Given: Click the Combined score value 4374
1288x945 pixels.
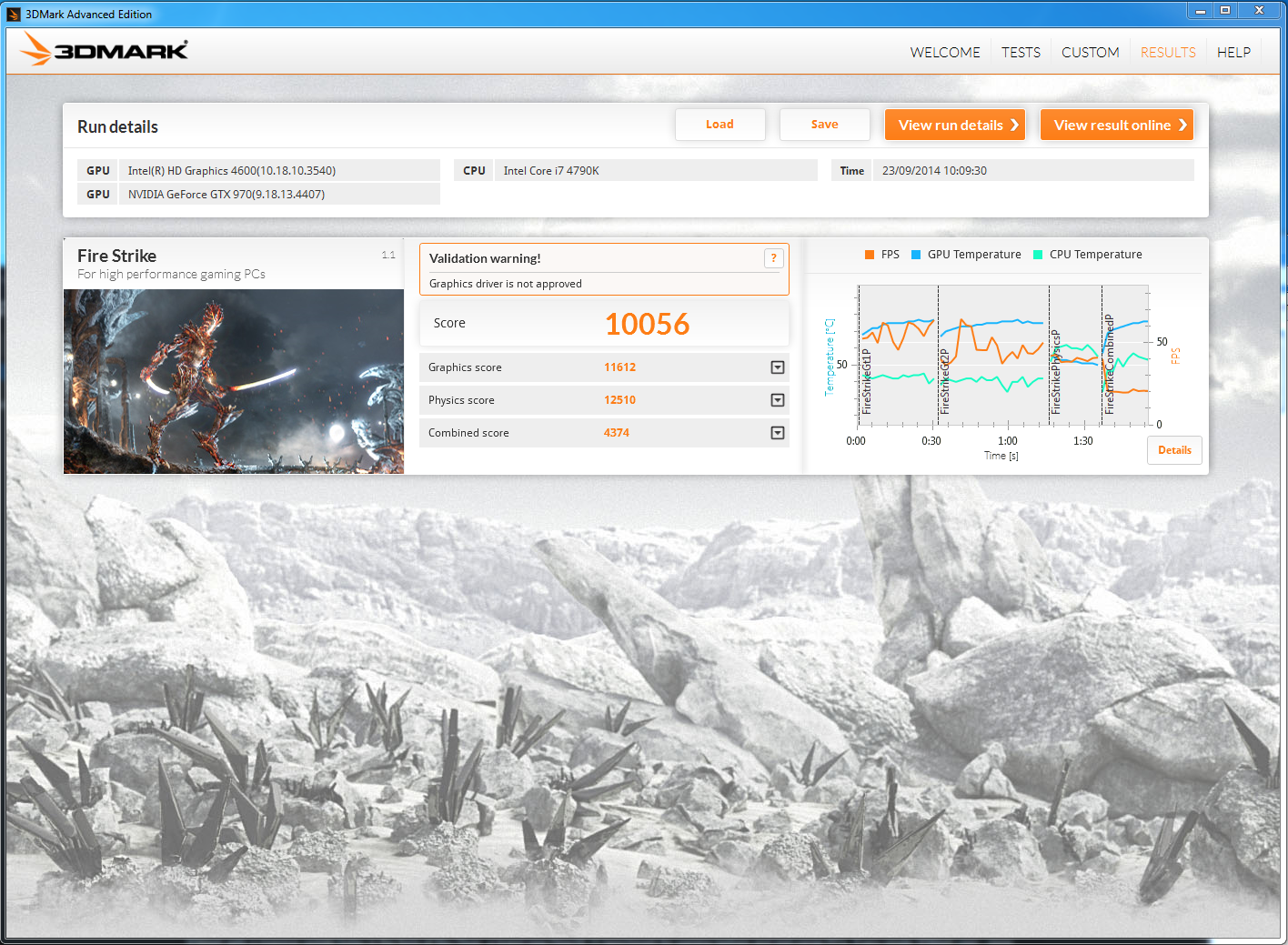Looking at the screenshot, I should [x=616, y=433].
